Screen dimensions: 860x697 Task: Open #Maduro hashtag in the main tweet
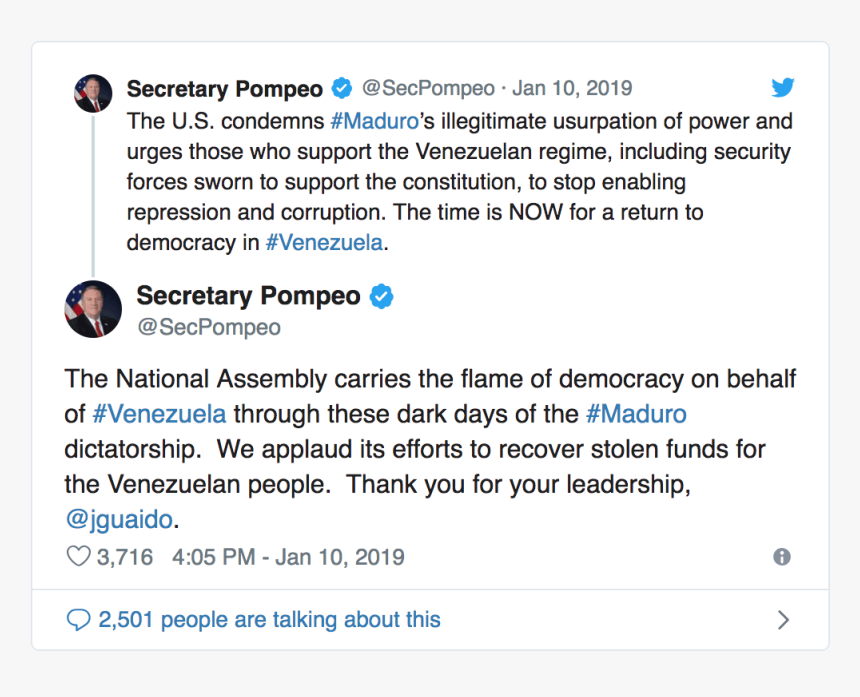636,414
